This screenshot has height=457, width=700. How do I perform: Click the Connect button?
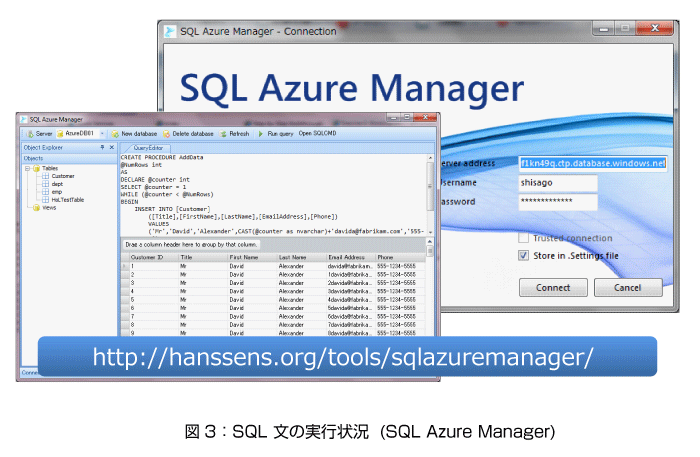[x=553, y=288]
